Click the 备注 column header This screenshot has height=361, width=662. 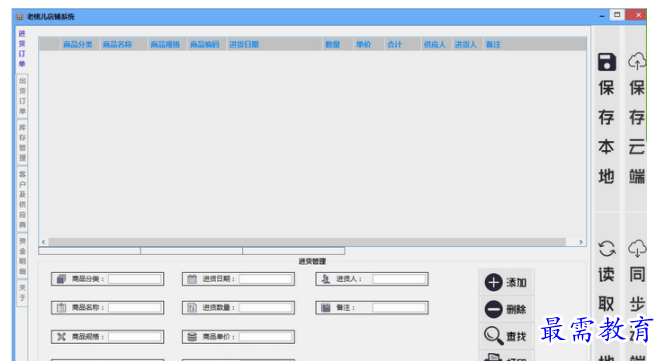534,44
